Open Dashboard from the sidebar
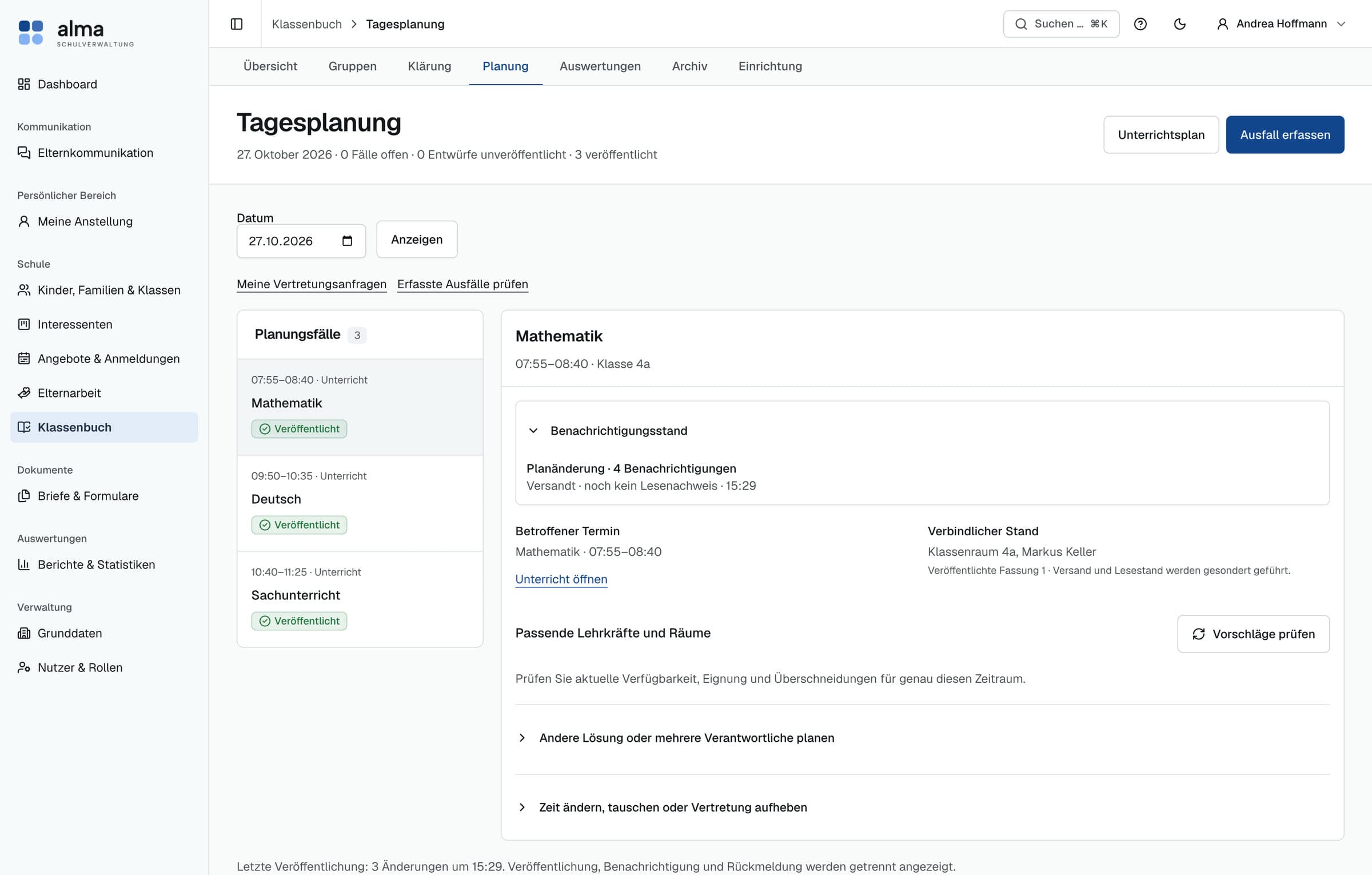This screenshot has width=1372, height=875. coord(104,84)
